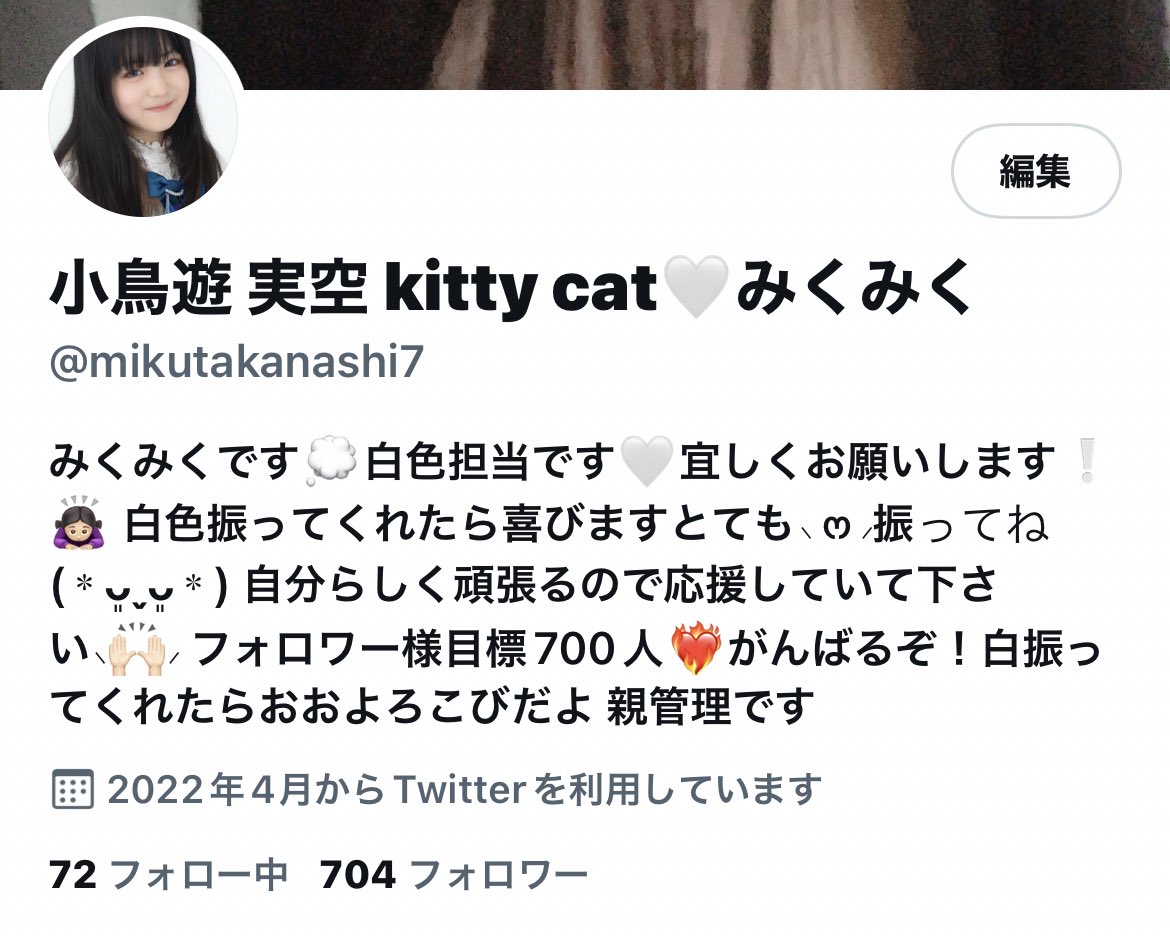Viewport: 1170px width, 936px height.
Task: Click the みくみくです greeting in bio
Action: click(x=174, y=461)
